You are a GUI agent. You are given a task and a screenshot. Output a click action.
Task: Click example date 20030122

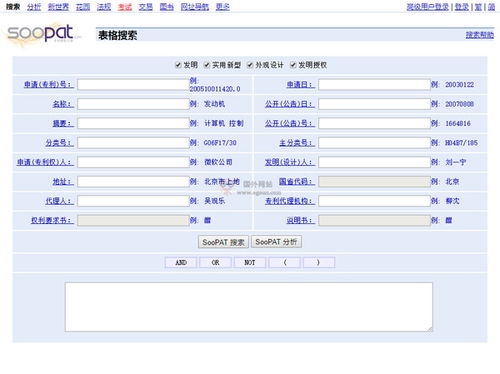pos(460,85)
